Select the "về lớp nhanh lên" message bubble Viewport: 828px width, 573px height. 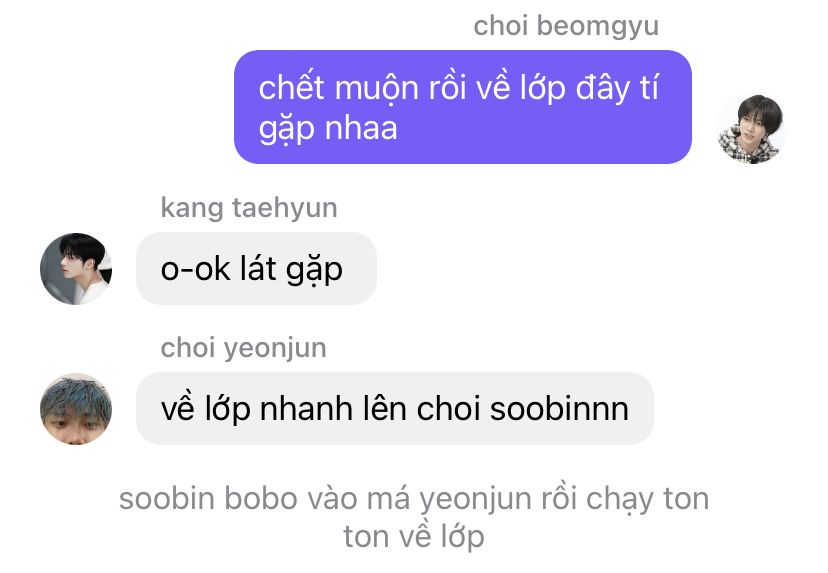(394, 408)
